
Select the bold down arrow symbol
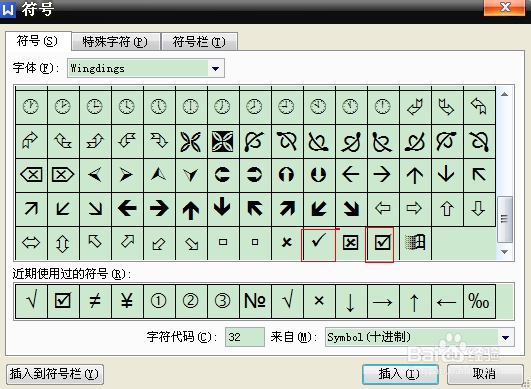223,209
